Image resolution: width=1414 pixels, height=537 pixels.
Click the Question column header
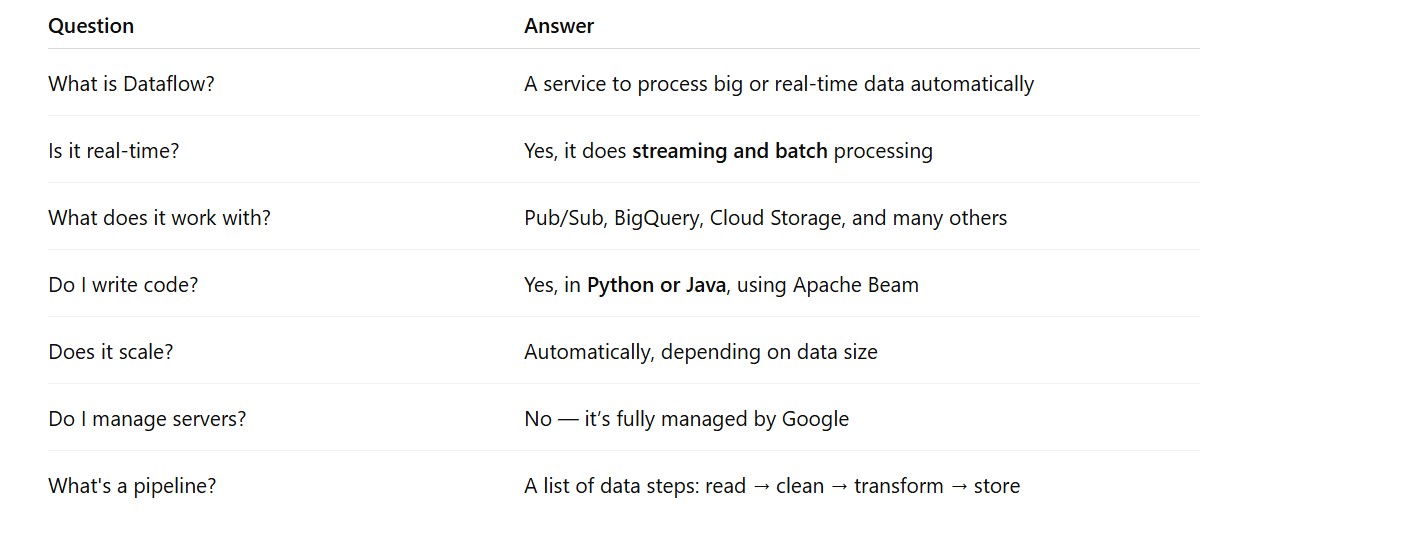pos(91,26)
